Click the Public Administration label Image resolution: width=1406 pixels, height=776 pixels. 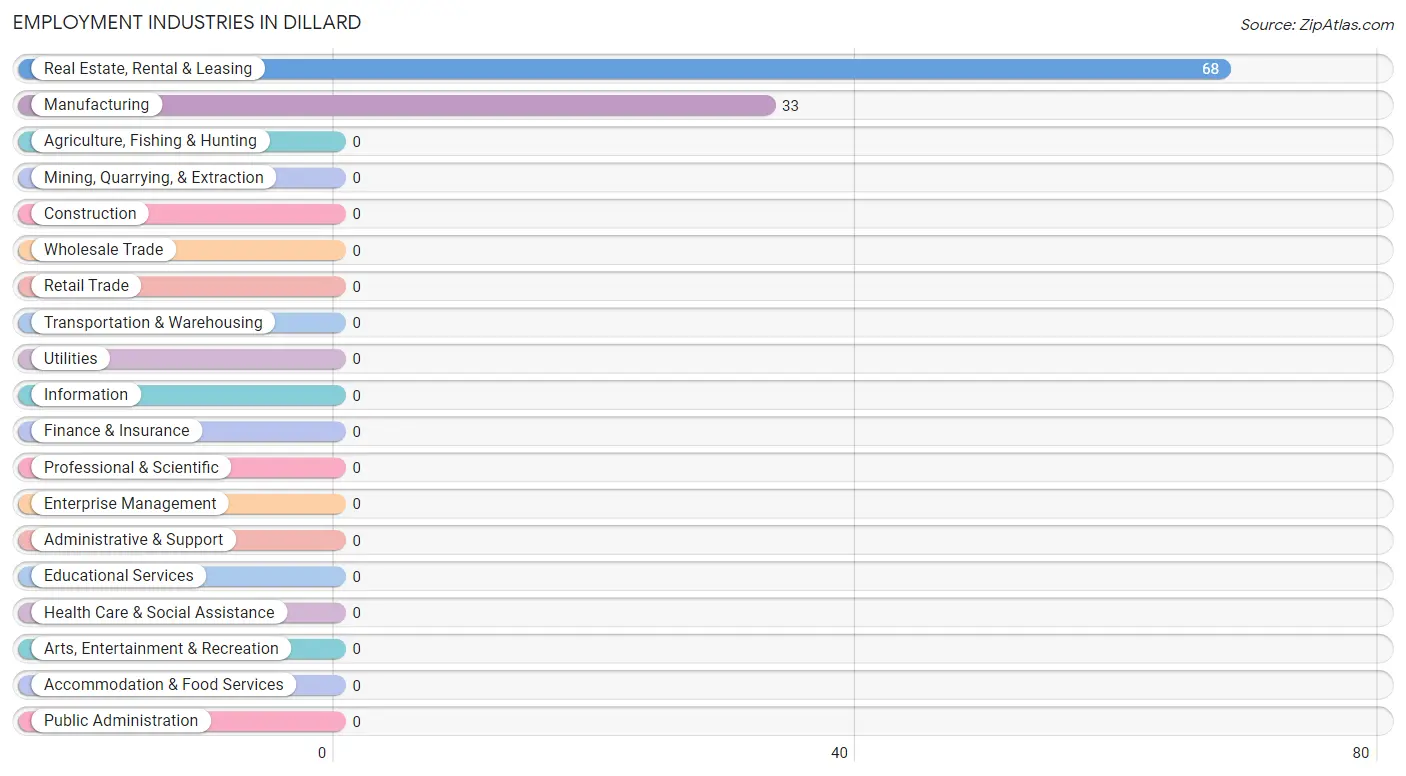[x=121, y=721]
